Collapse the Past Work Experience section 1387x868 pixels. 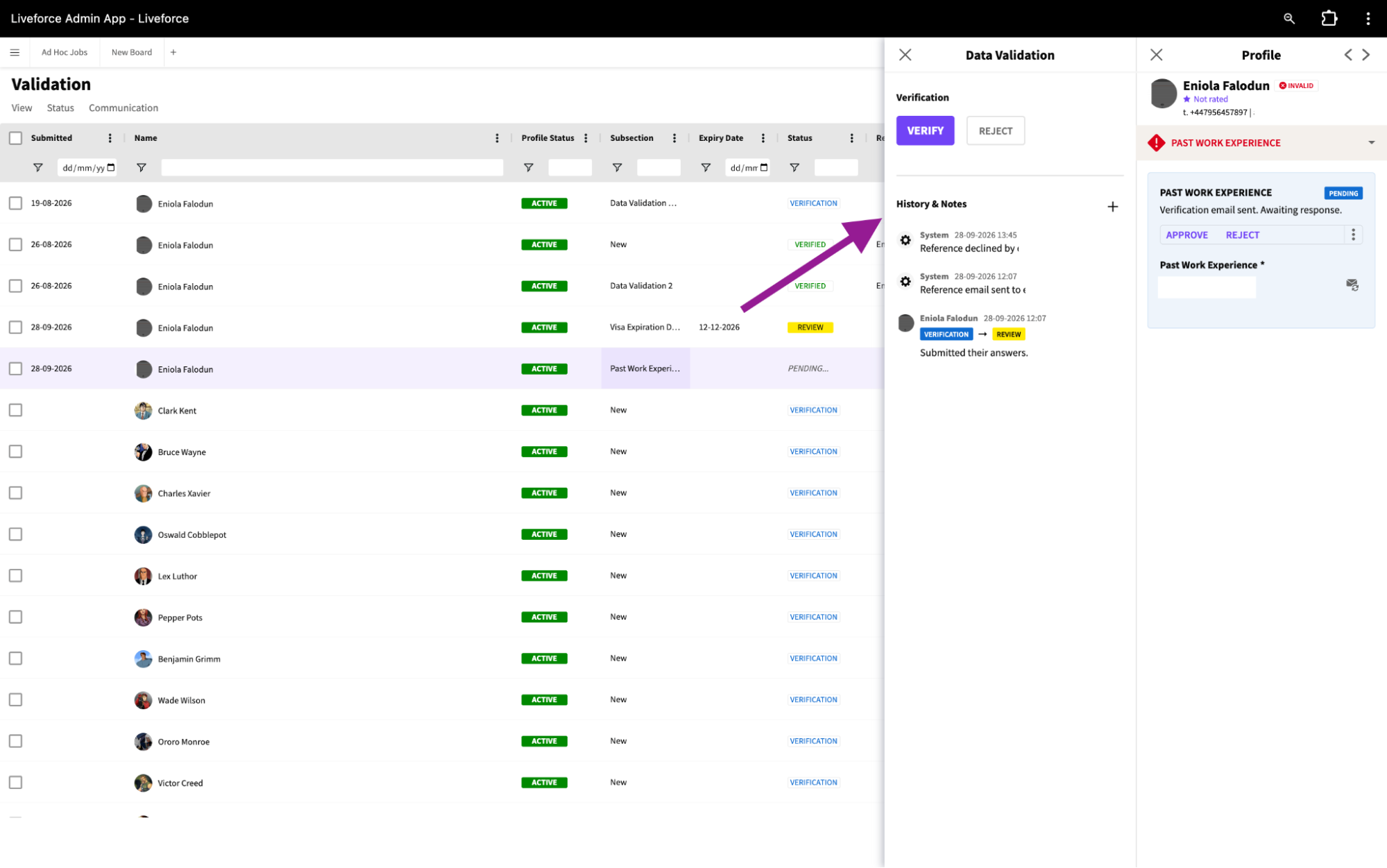click(x=1371, y=143)
